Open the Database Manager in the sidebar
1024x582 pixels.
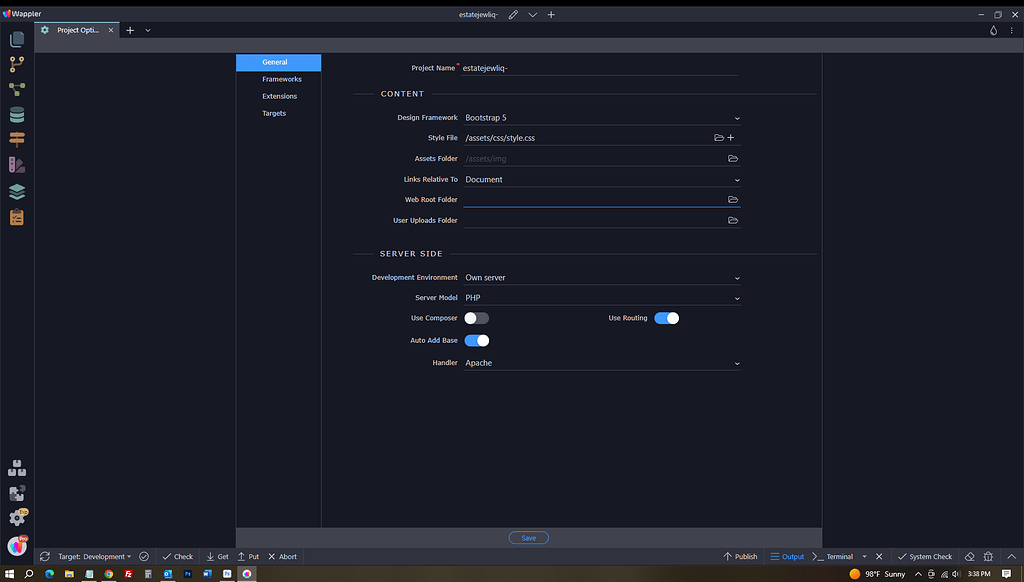pyautogui.click(x=16, y=113)
